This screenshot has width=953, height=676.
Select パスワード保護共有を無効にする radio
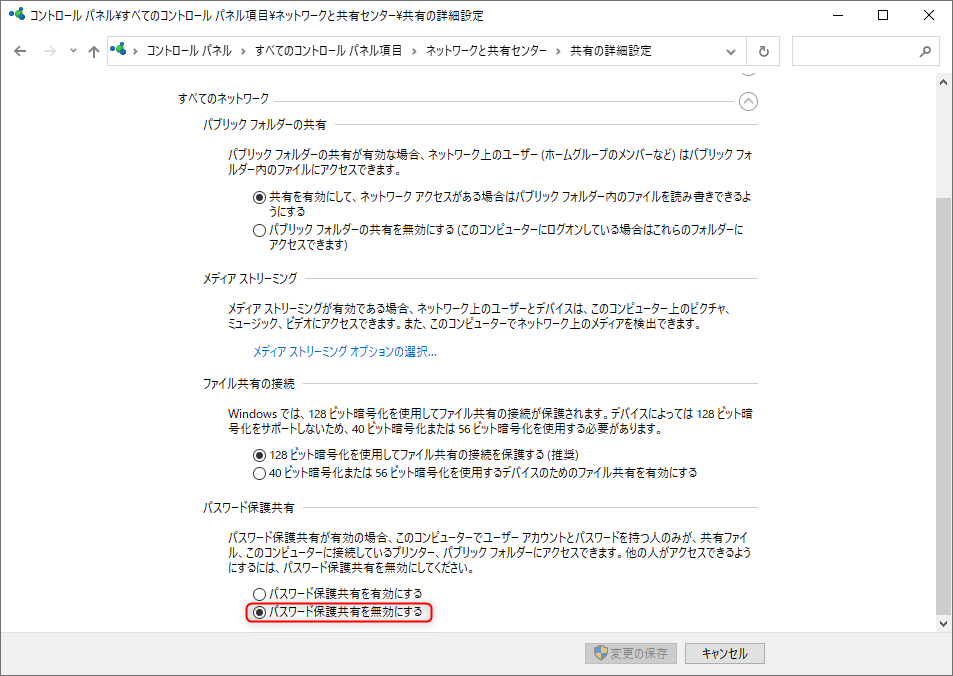point(260,612)
